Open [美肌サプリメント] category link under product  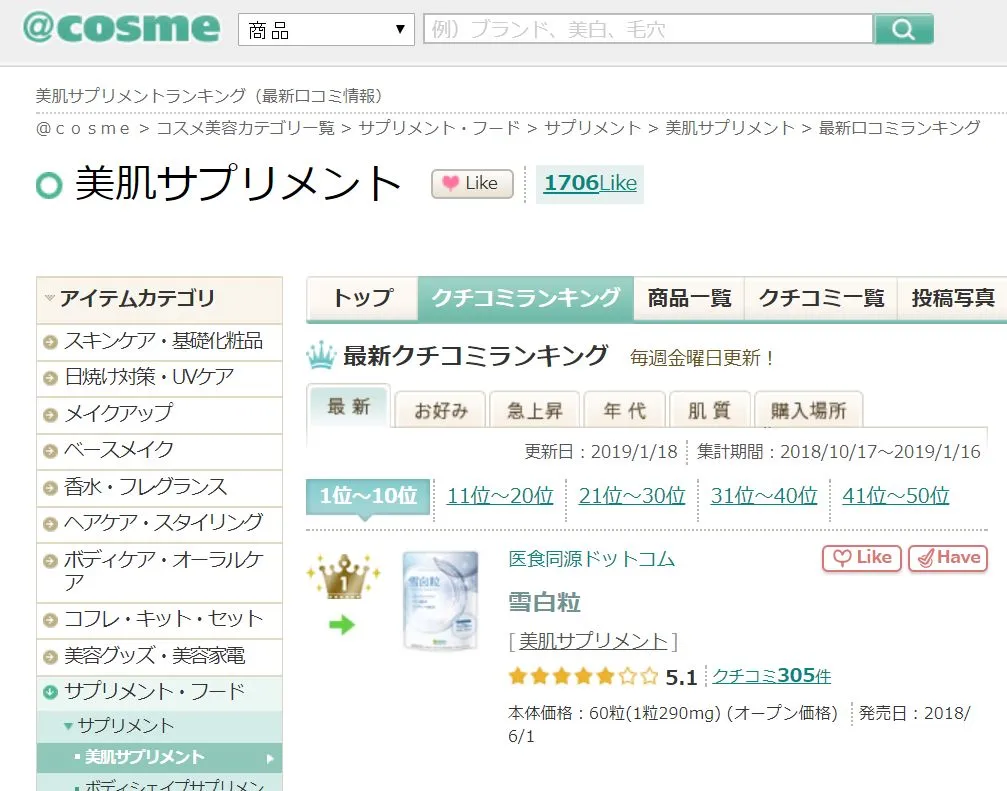(593, 641)
